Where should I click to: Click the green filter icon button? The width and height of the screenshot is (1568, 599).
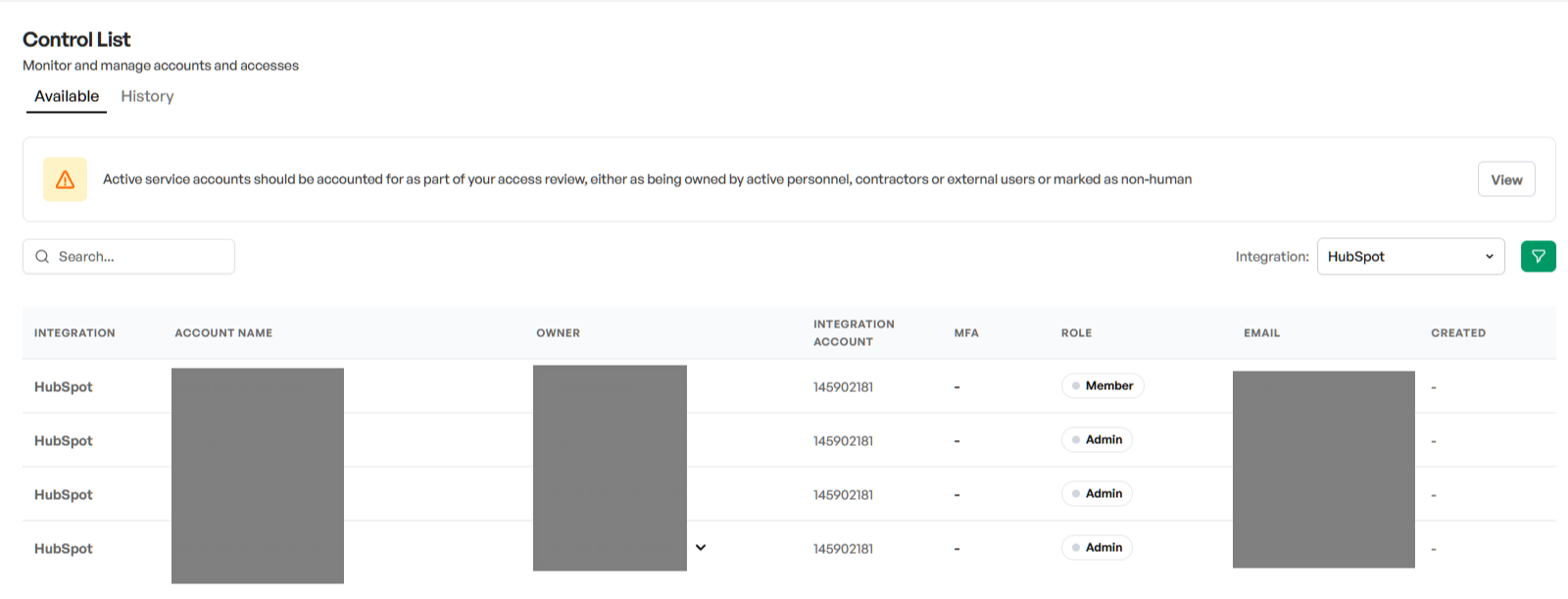pyautogui.click(x=1538, y=256)
